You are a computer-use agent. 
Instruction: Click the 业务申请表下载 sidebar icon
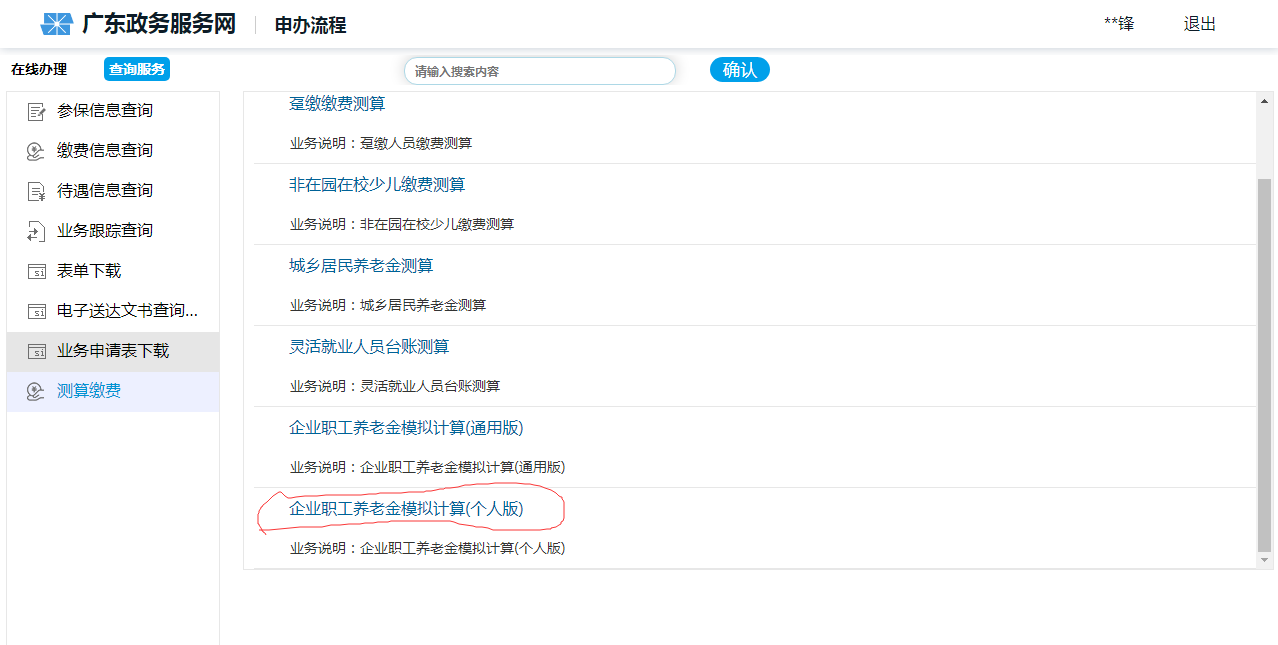(x=36, y=351)
